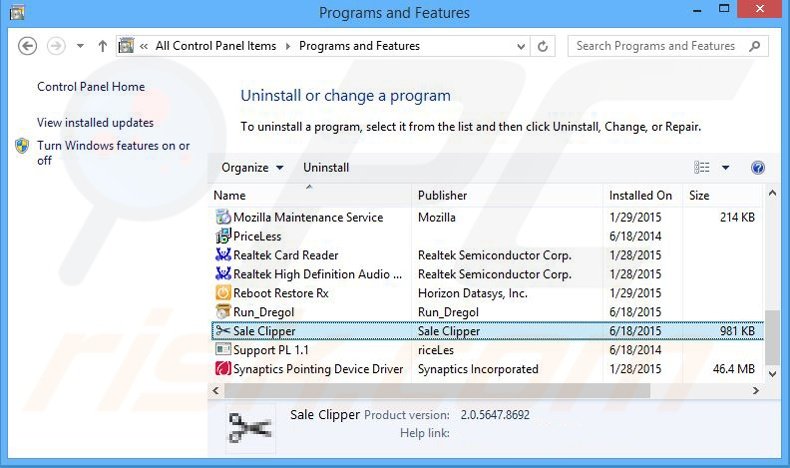Screen dimensions: 790x468
Task: Select Synaptics Pointing Device Driver icon
Action: click(223, 368)
